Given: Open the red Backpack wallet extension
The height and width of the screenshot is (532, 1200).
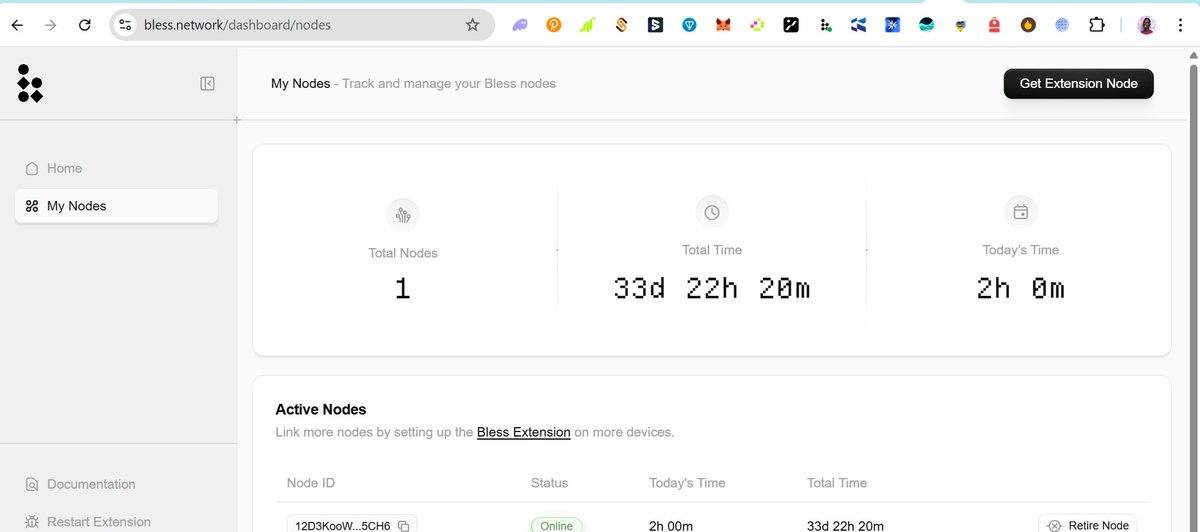Looking at the screenshot, I should 994,25.
